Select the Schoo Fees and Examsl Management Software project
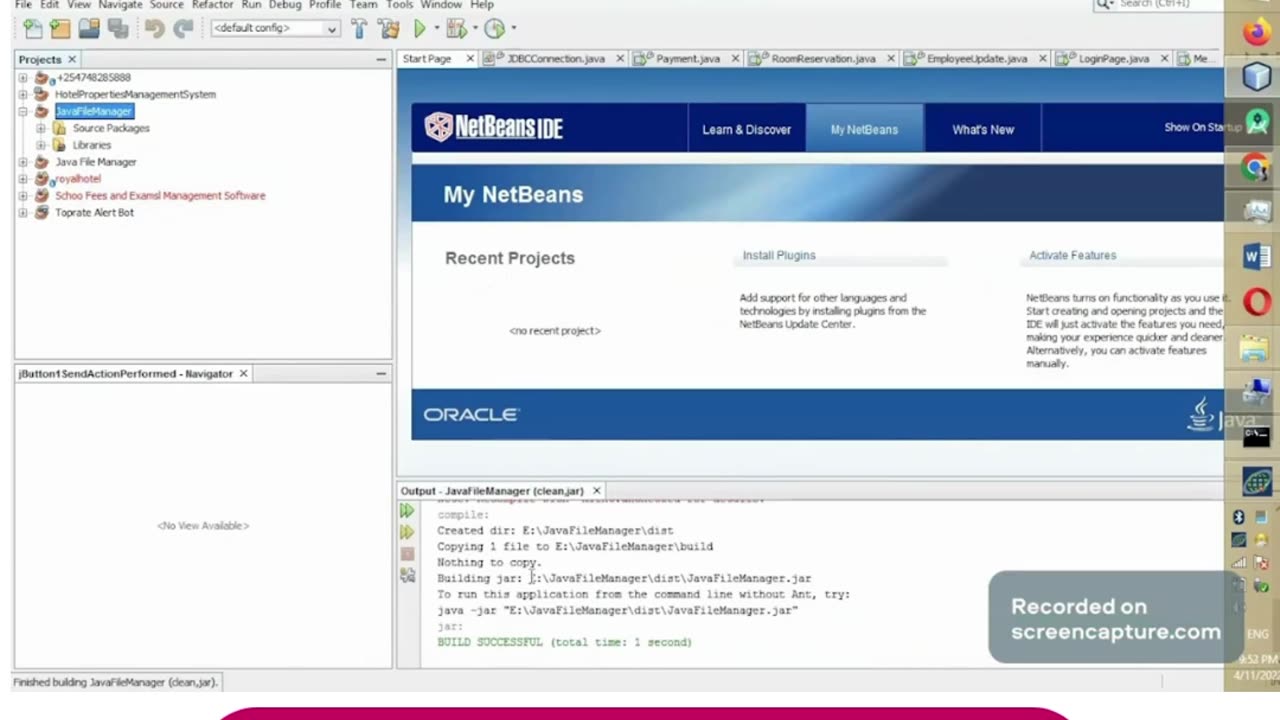The image size is (1280, 720). [160, 196]
